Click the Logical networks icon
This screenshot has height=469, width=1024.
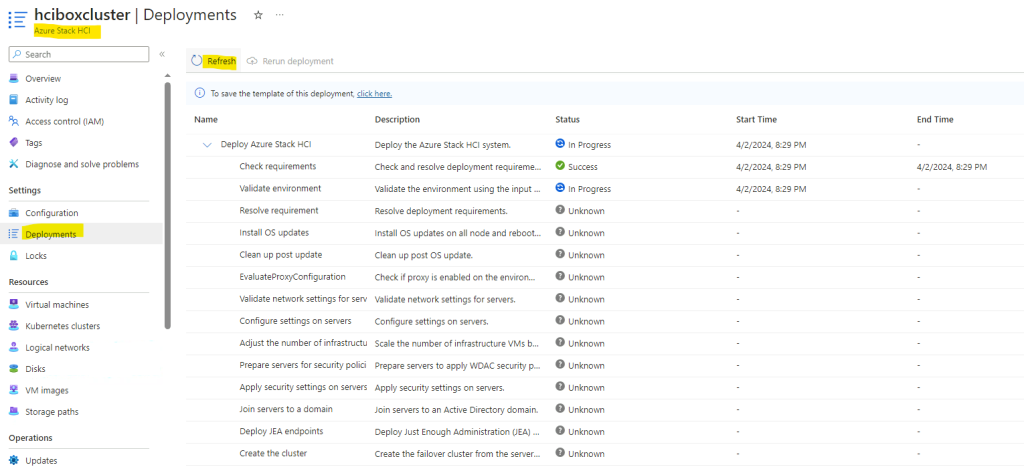[14, 348]
